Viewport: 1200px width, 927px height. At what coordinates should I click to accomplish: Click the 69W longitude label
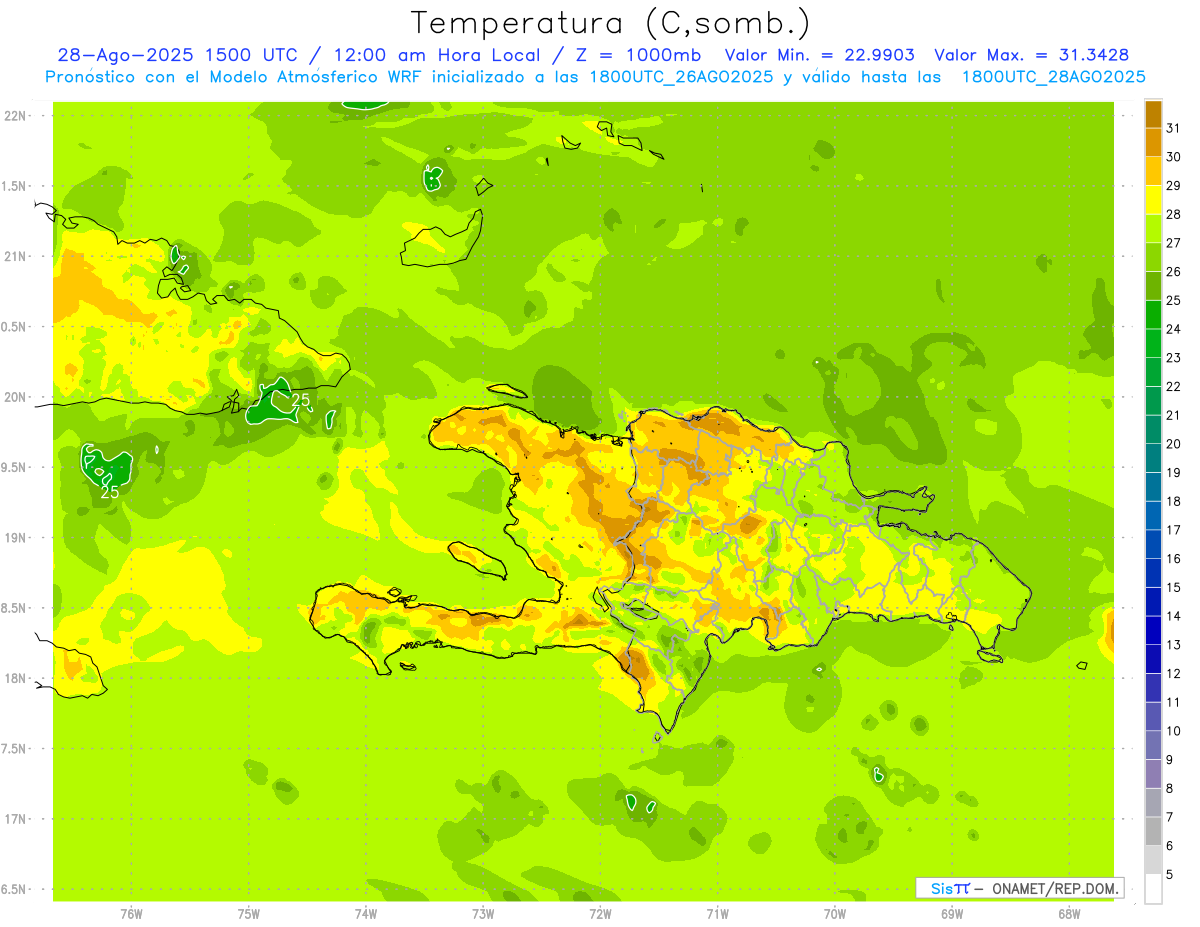coord(951,914)
